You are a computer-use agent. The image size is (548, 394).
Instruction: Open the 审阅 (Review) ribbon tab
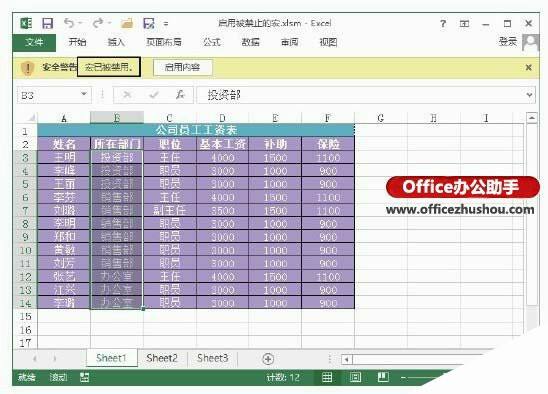(289, 42)
